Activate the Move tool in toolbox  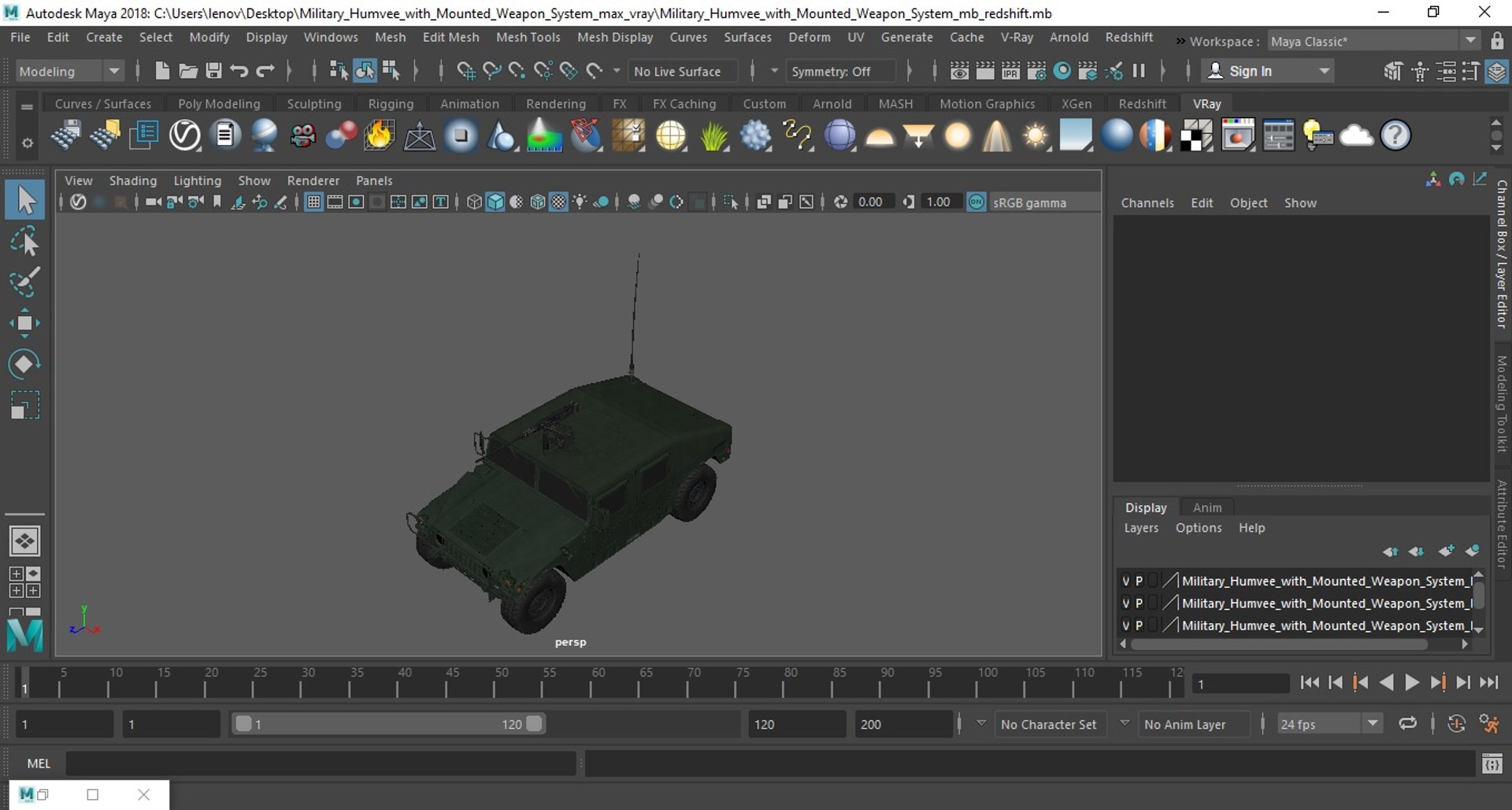coord(25,323)
